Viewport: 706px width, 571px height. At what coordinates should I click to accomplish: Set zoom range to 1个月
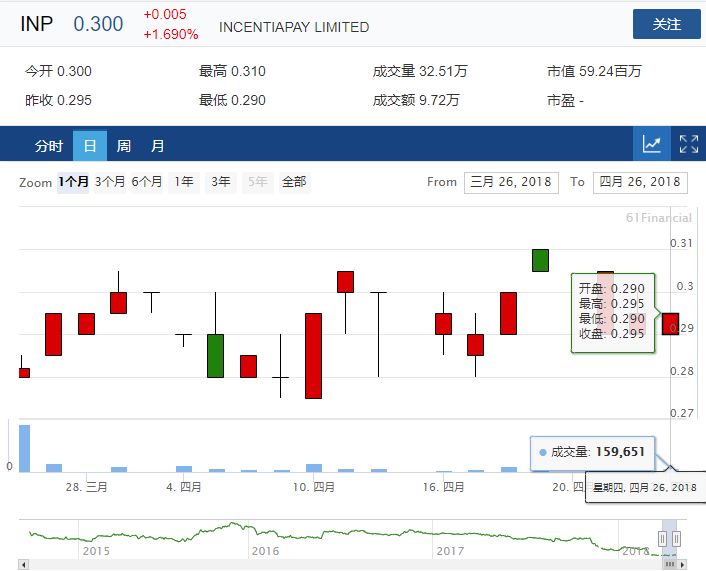(73, 182)
